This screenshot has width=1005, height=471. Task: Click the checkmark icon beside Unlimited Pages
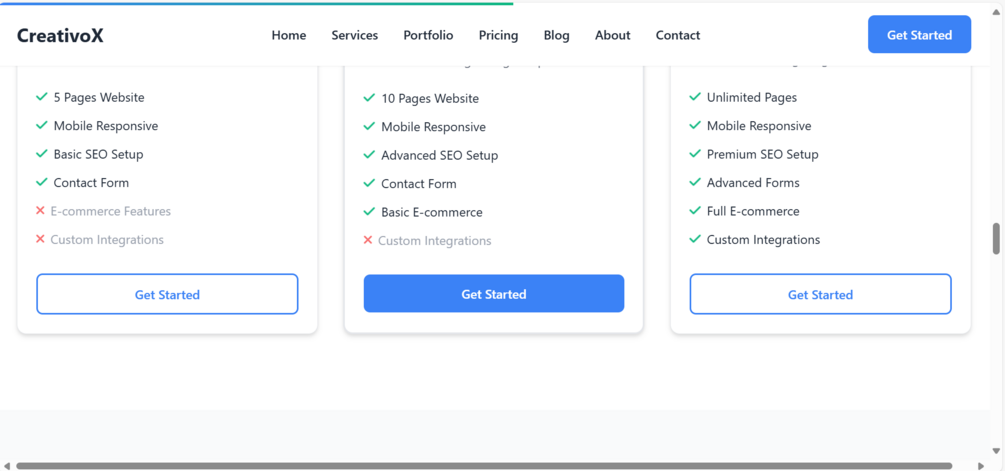(695, 97)
